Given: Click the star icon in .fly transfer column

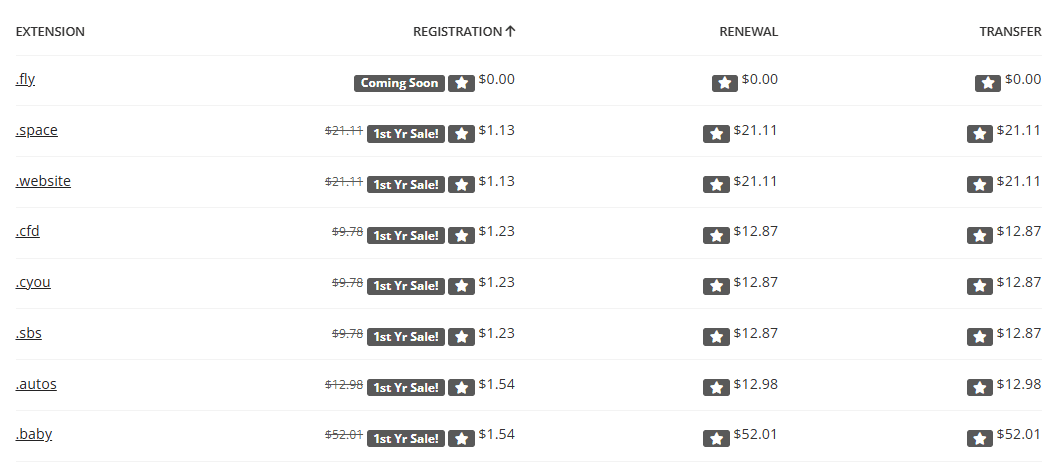Looking at the screenshot, I should pos(988,83).
